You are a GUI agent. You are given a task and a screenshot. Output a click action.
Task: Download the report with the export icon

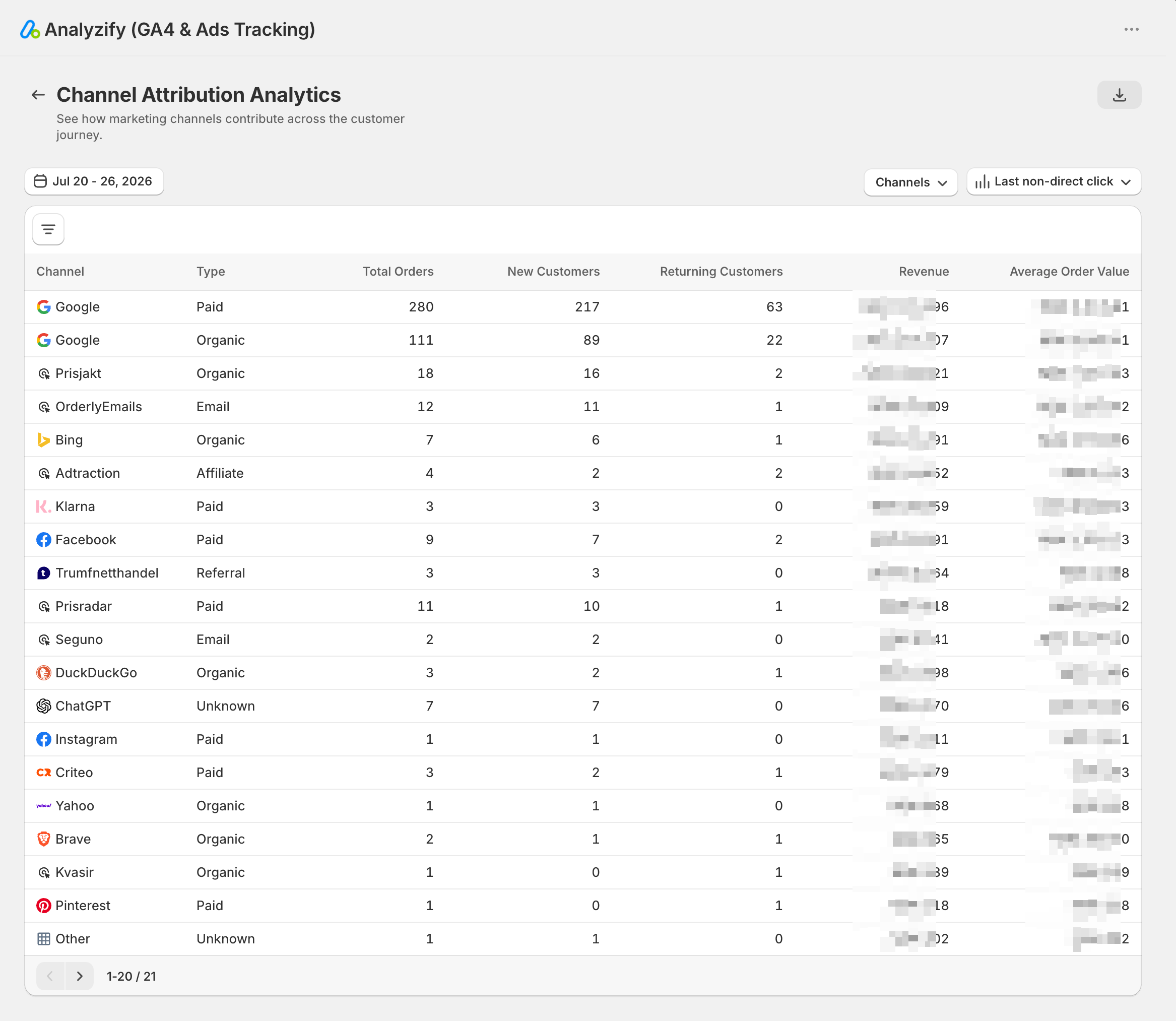[1119, 95]
